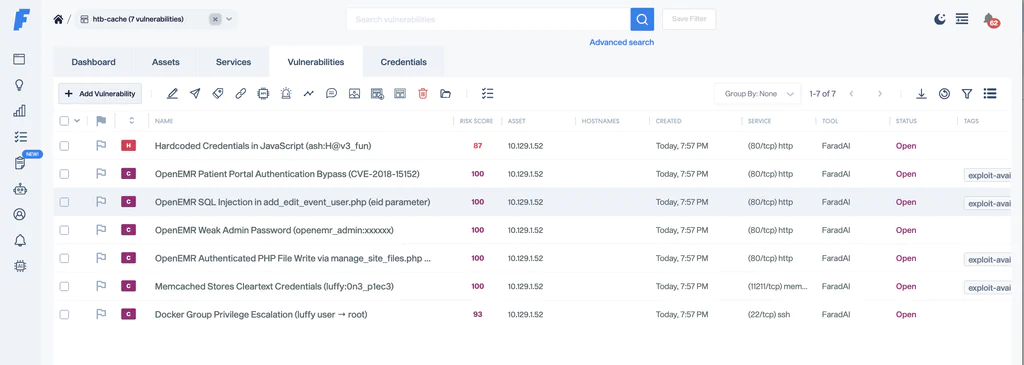Screen dimensions: 1024x365
Task: Check the Hardcoded Credentials in JavaScript row checkbox
Action: [64, 146]
